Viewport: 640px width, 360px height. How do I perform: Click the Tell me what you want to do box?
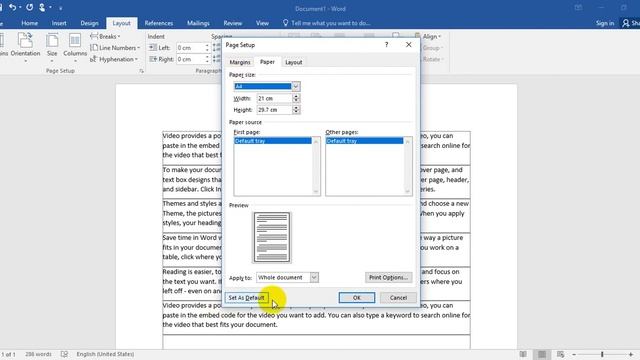pyautogui.click(x=327, y=23)
